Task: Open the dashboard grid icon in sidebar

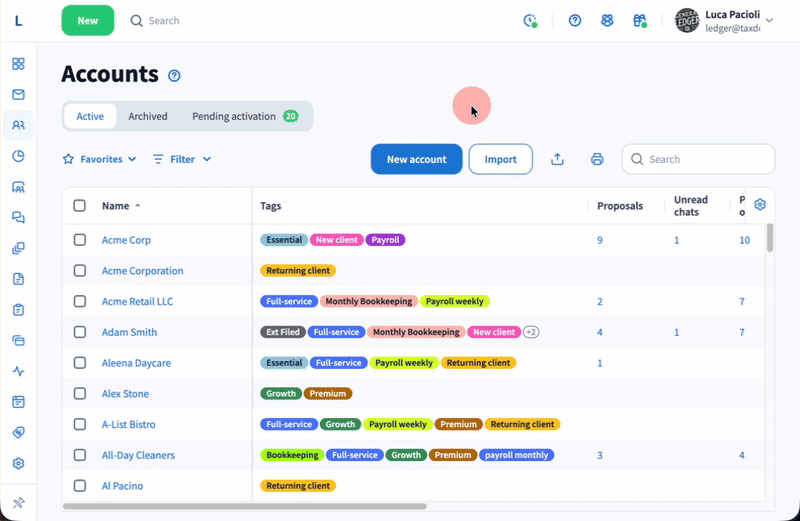Action: coord(18,64)
